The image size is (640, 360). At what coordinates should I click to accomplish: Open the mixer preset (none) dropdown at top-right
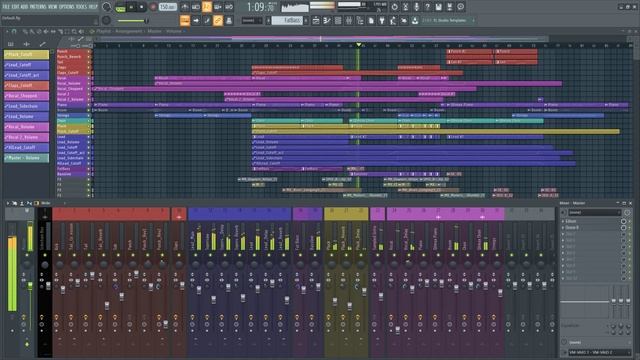[594, 213]
